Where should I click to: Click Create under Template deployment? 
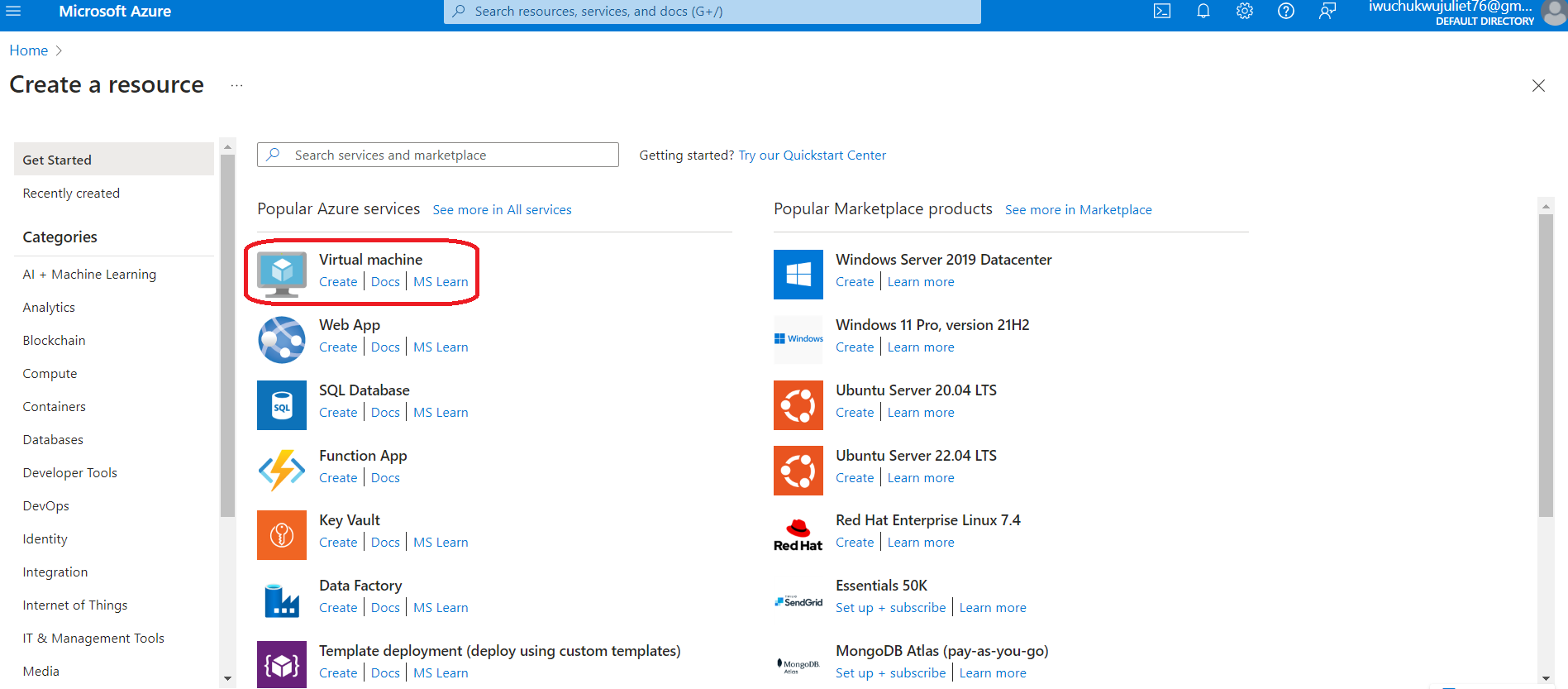pos(338,673)
